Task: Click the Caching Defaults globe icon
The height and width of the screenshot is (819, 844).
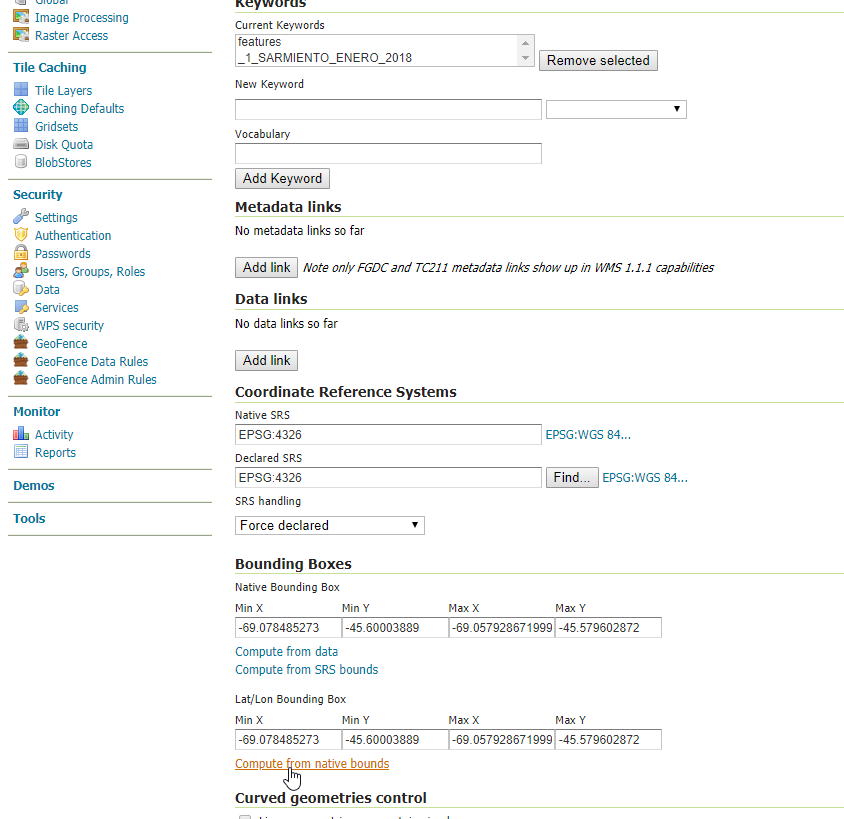Action: [21, 108]
